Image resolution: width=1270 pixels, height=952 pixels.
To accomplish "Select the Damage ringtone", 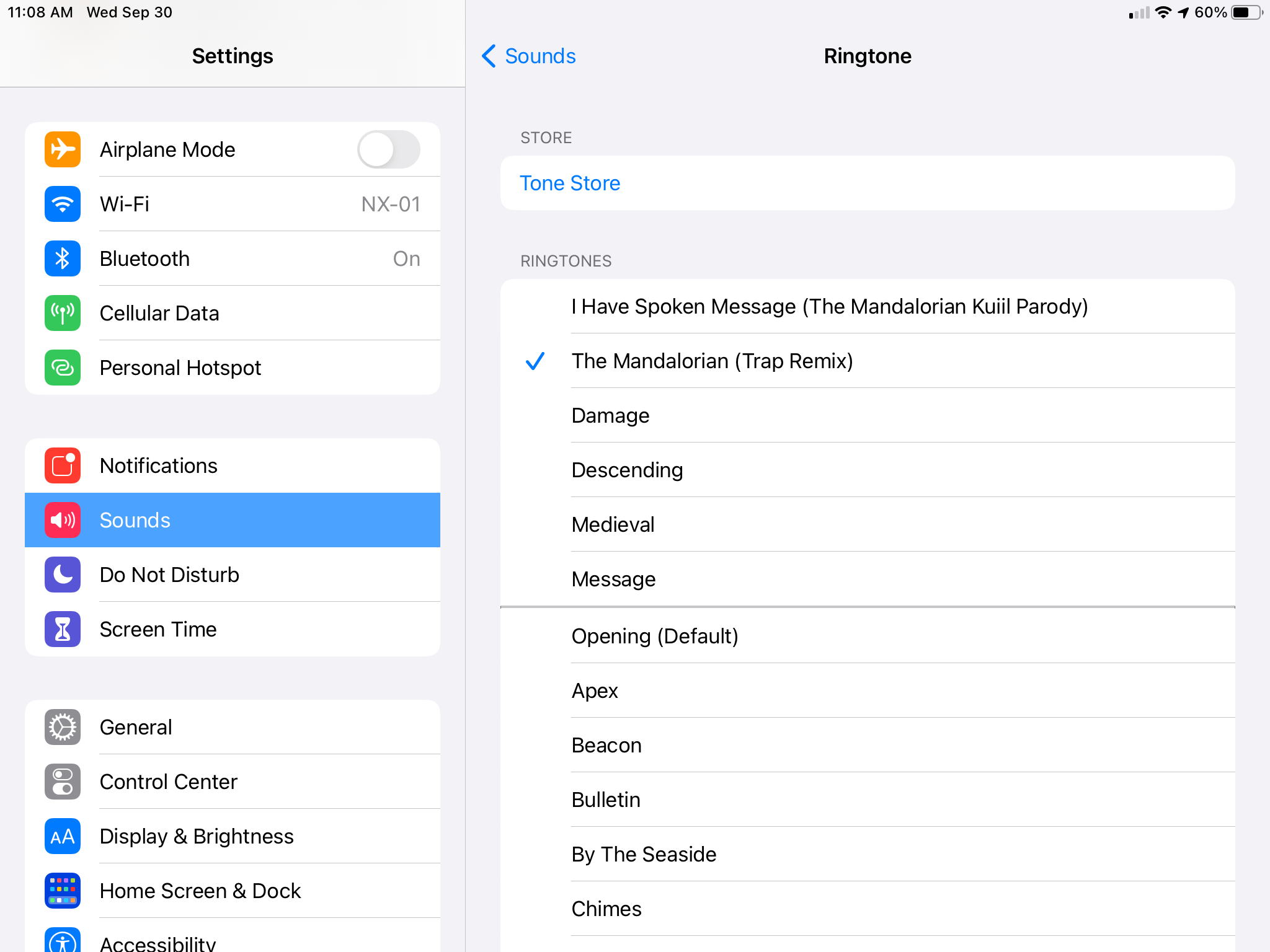I will coord(611,415).
